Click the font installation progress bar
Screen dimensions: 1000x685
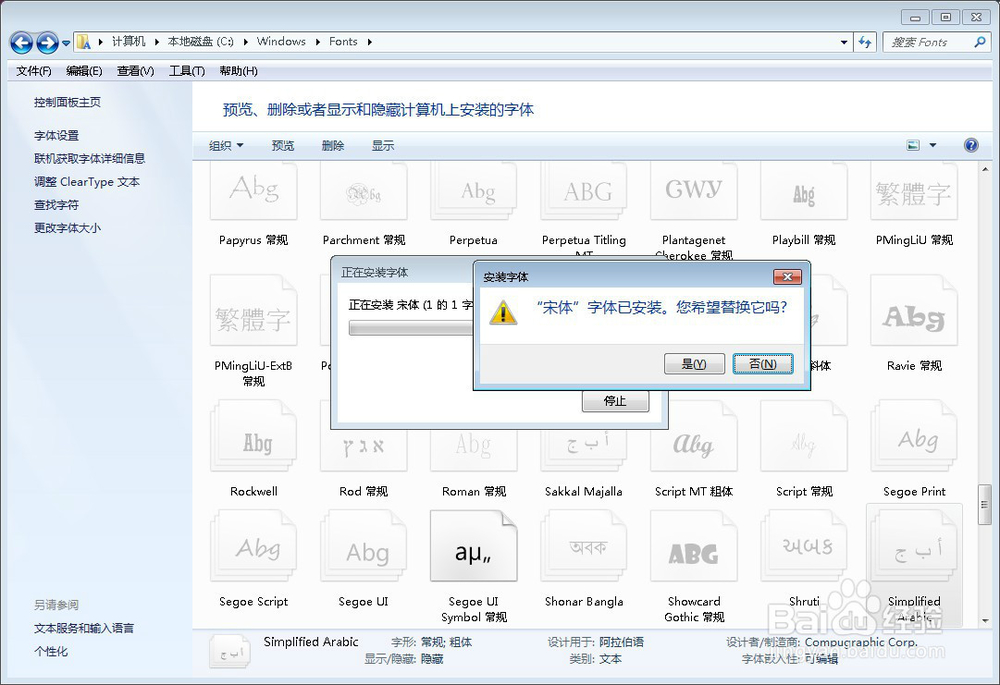(x=410, y=327)
